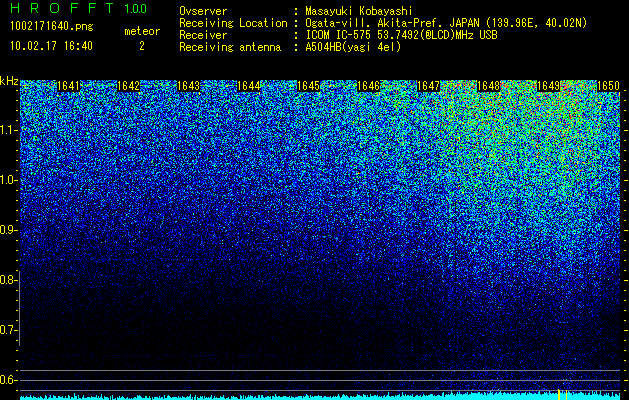Screen dimensions: 629x400
Task: Click time marker 1649
Action: pos(548,86)
